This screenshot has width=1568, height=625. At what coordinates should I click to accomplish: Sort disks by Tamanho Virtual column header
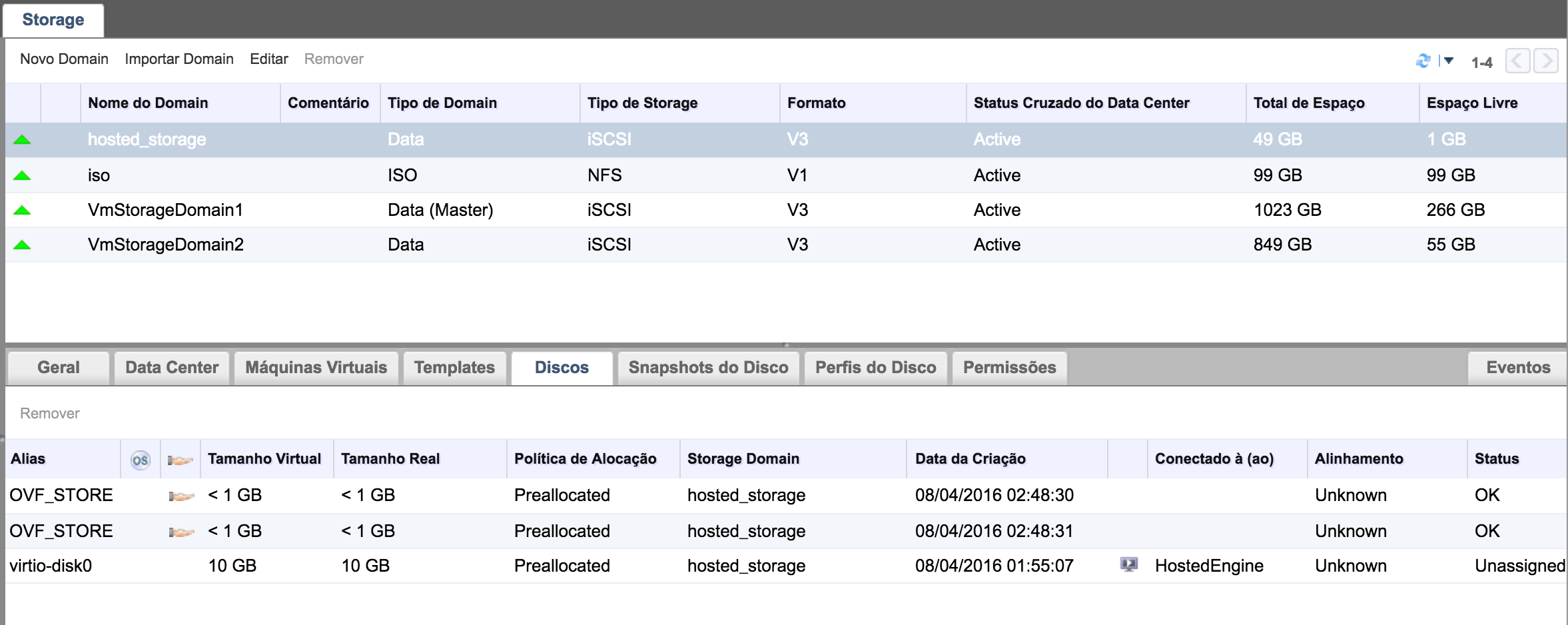pos(264,458)
